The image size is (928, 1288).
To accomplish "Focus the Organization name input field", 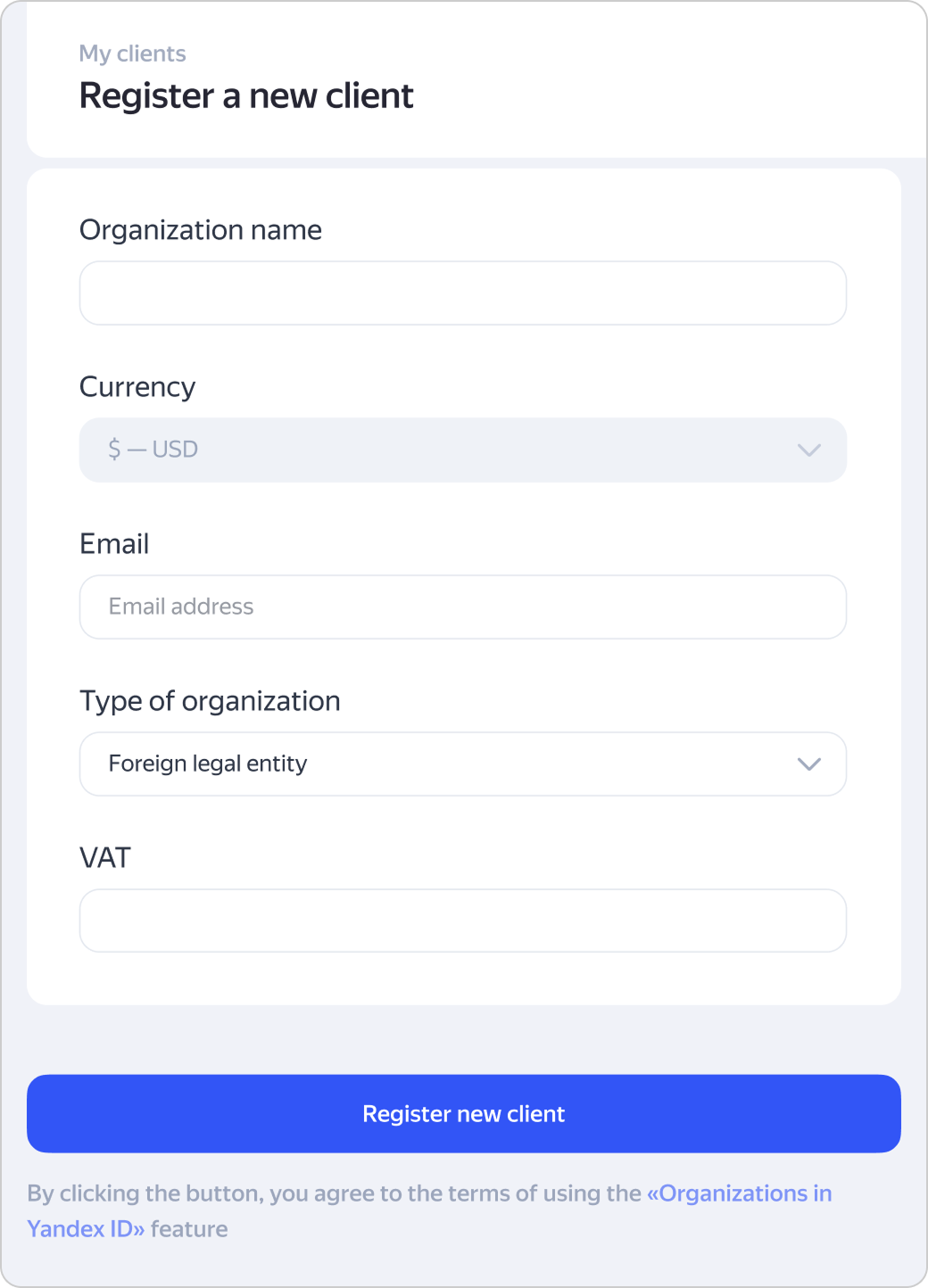I will click(x=462, y=293).
